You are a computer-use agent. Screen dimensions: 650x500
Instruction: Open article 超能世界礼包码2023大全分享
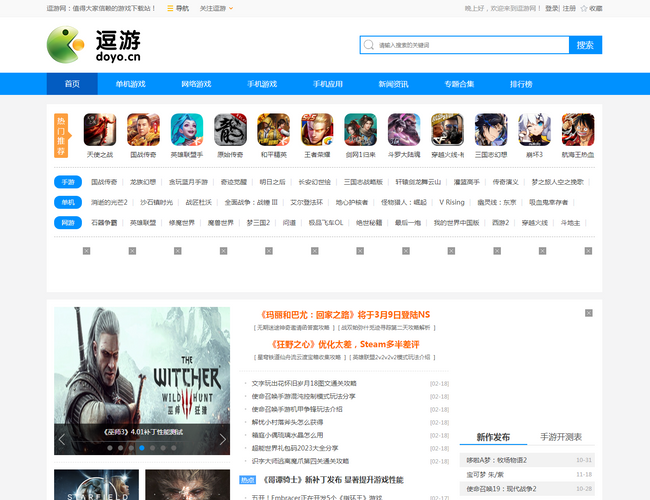[295, 448]
